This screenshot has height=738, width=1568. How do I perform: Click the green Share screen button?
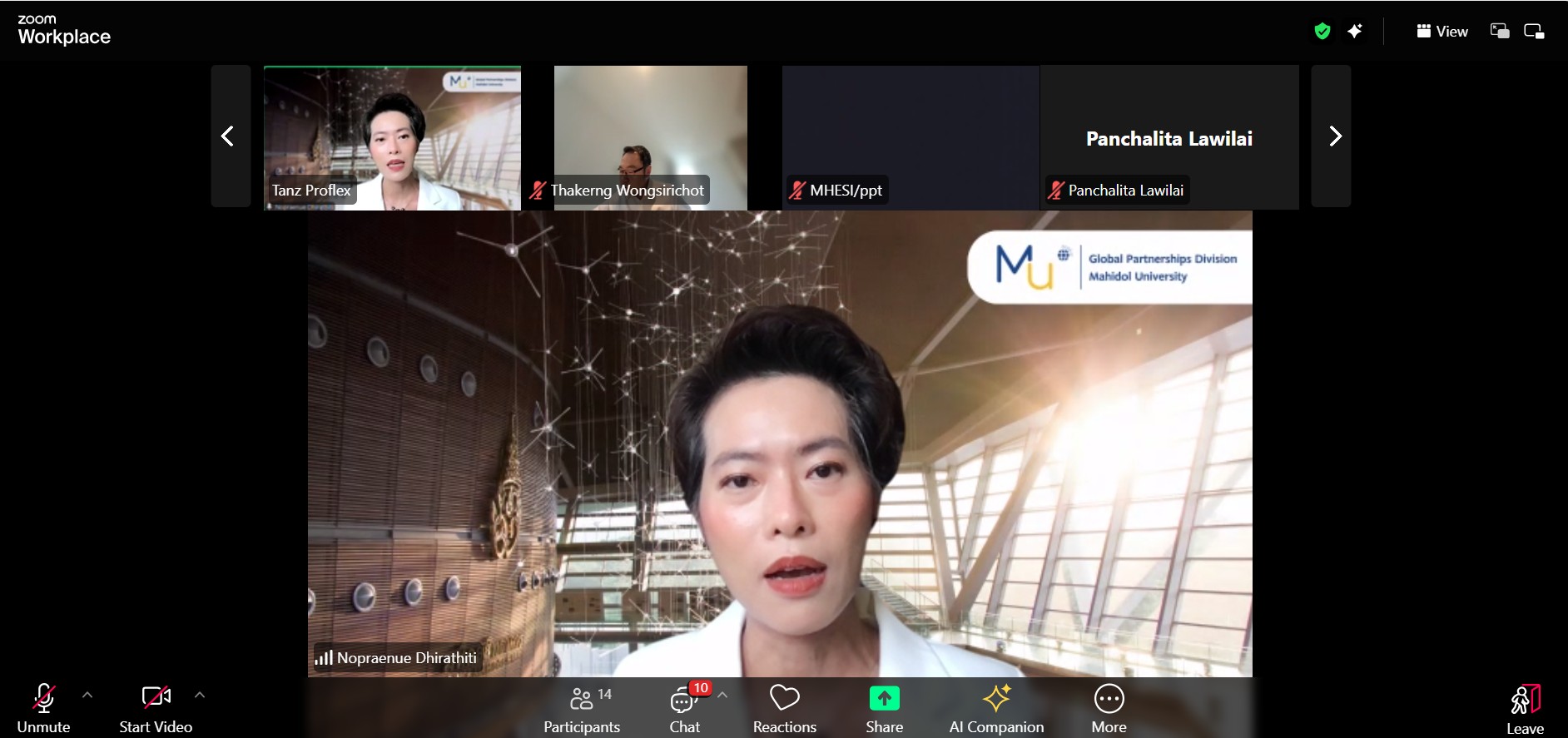(884, 708)
